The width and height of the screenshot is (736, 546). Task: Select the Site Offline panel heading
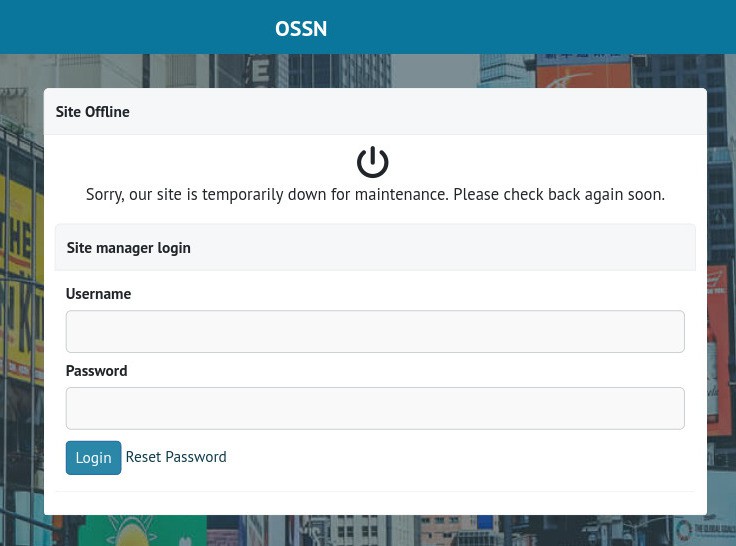(93, 112)
